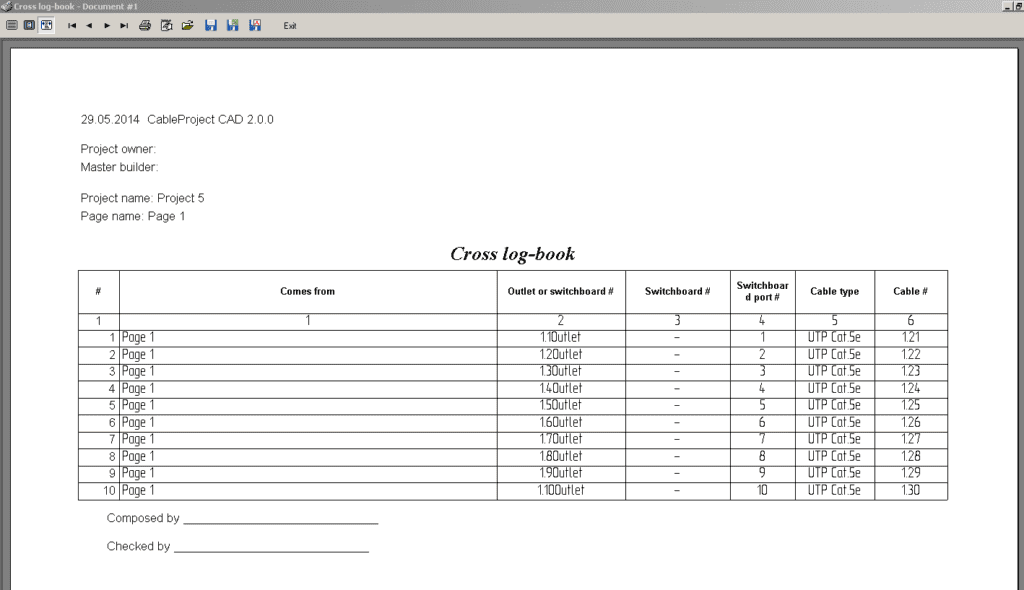Go to the previous page
This screenshot has height=590, width=1024.
pos(89,25)
